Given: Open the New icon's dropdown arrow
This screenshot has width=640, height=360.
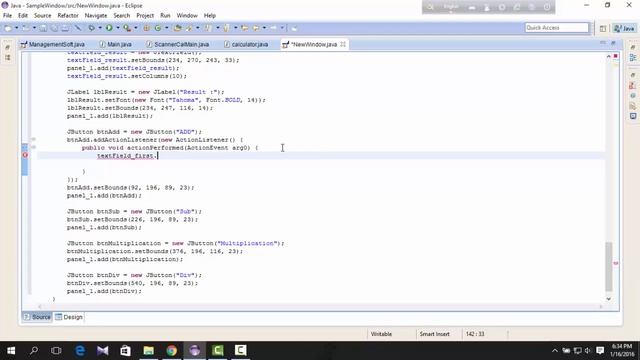Looking at the screenshot, I should pyautogui.click(x=16, y=28).
